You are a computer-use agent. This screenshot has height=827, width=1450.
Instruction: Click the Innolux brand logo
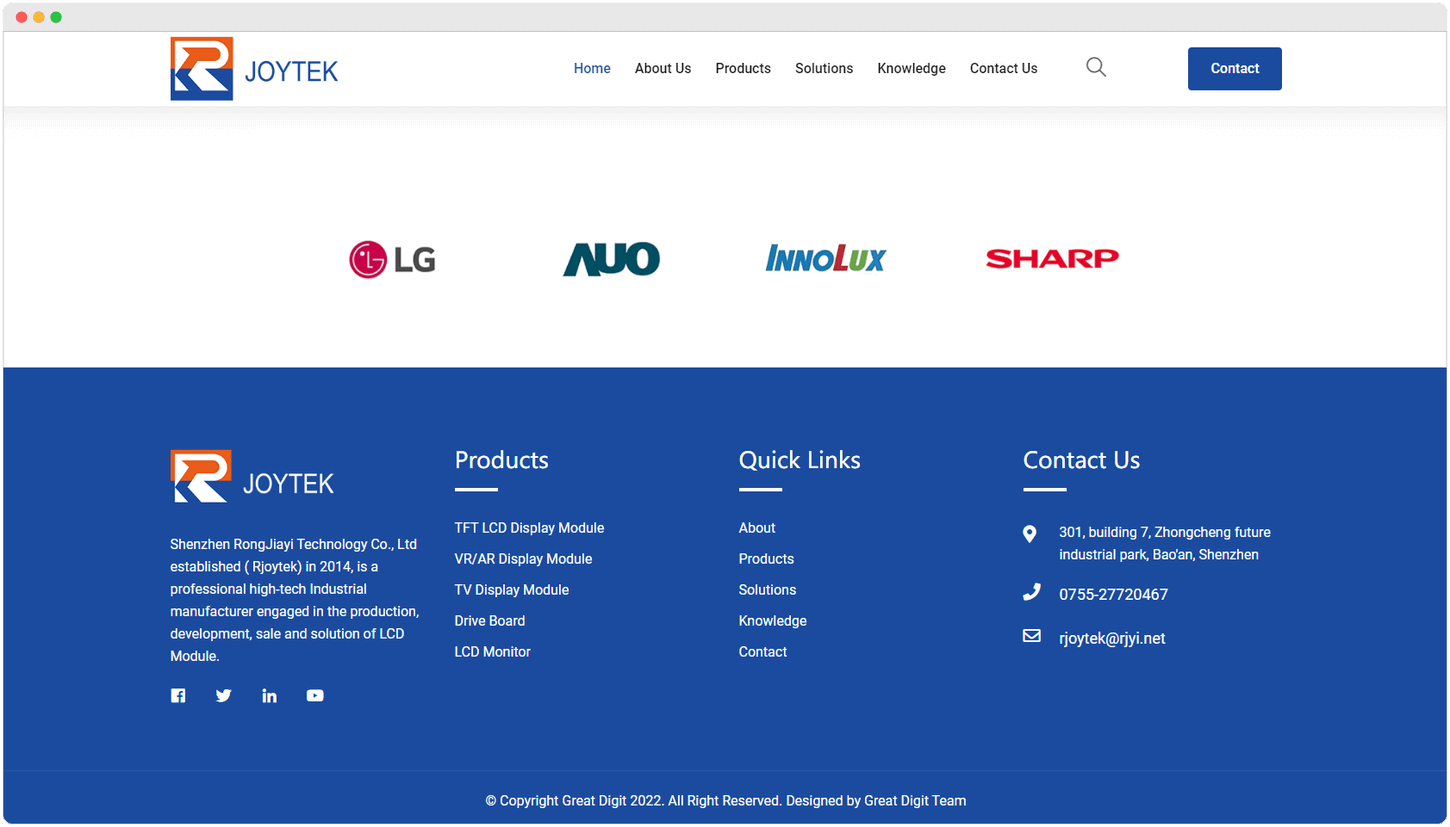point(826,259)
